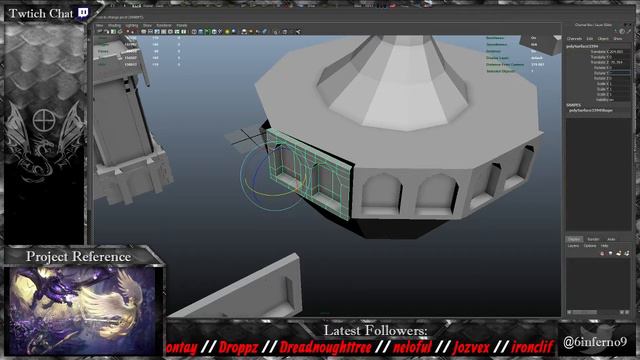Image resolution: width=640 pixels, height=360 pixels.
Task: Switch to the Render layer tab
Action: pos(593,239)
